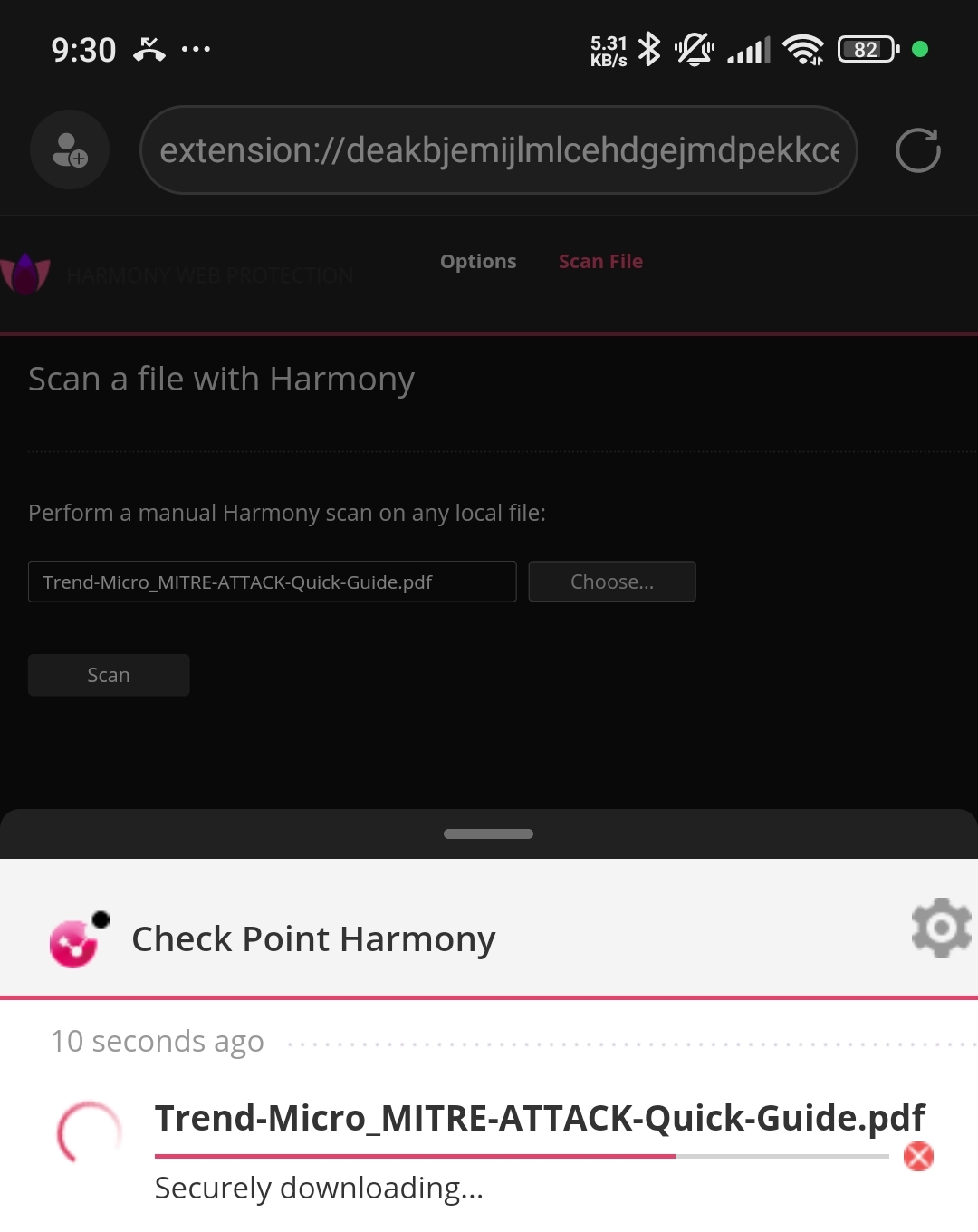The height and width of the screenshot is (1232, 978).
Task: Open Check Point Harmony settings gear
Action: click(942, 928)
